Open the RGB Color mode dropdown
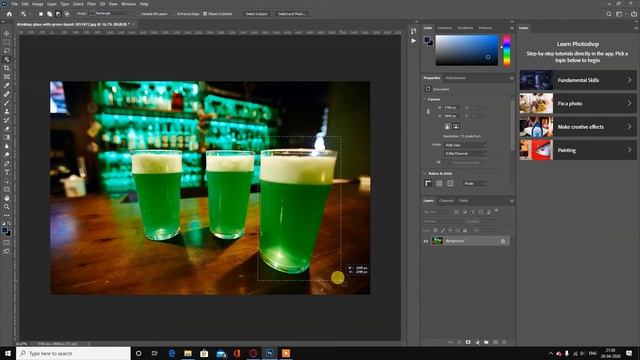Viewport: 640px width, 360px height. tap(465, 145)
